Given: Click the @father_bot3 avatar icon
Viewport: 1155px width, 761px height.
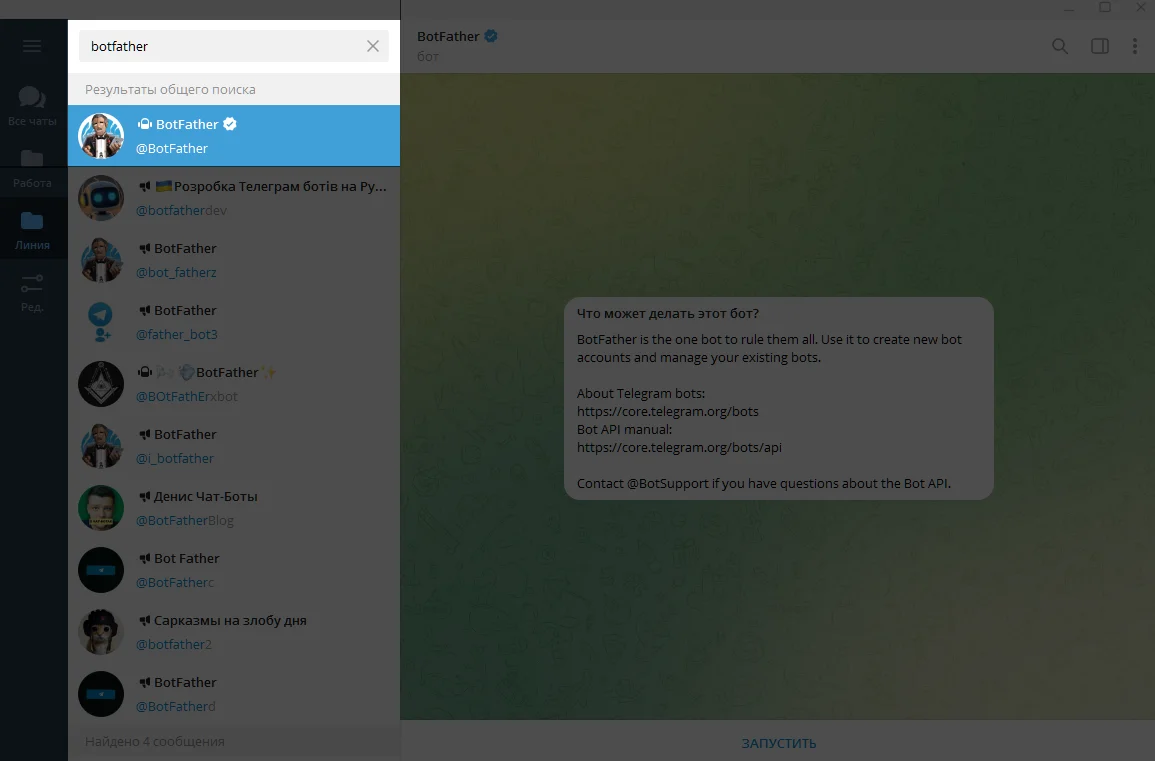Looking at the screenshot, I should click(101, 322).
